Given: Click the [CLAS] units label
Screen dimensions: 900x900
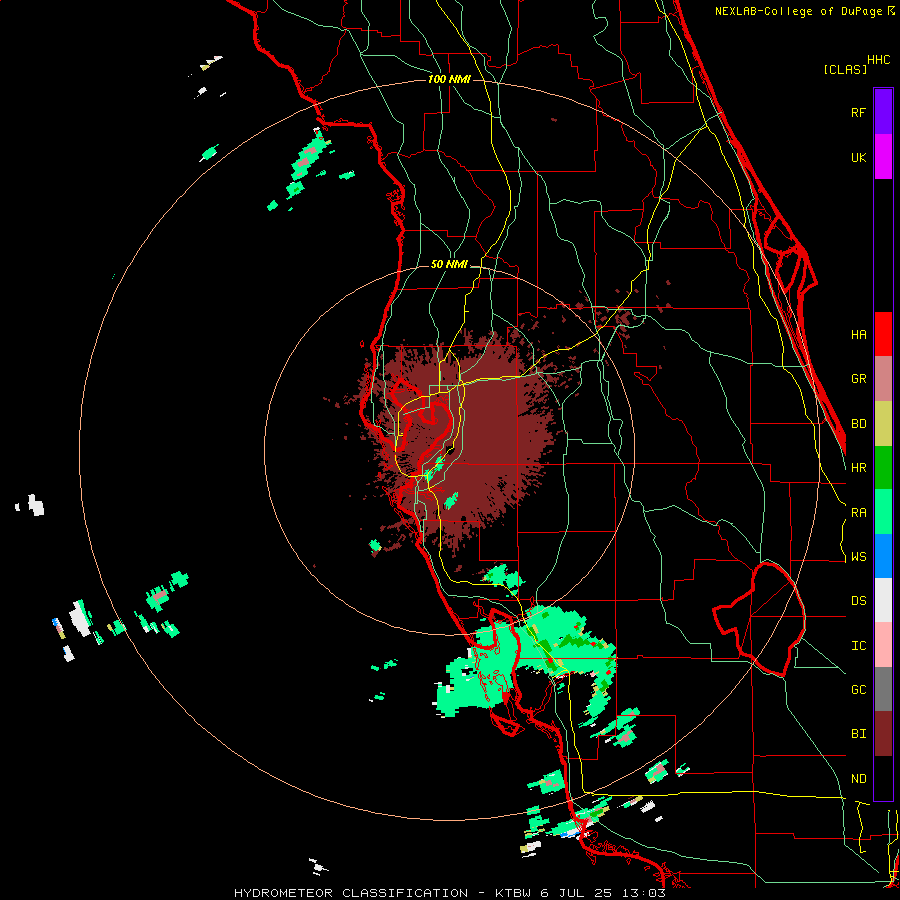Looking at the screenshot, I should click(x=845, y=69).
